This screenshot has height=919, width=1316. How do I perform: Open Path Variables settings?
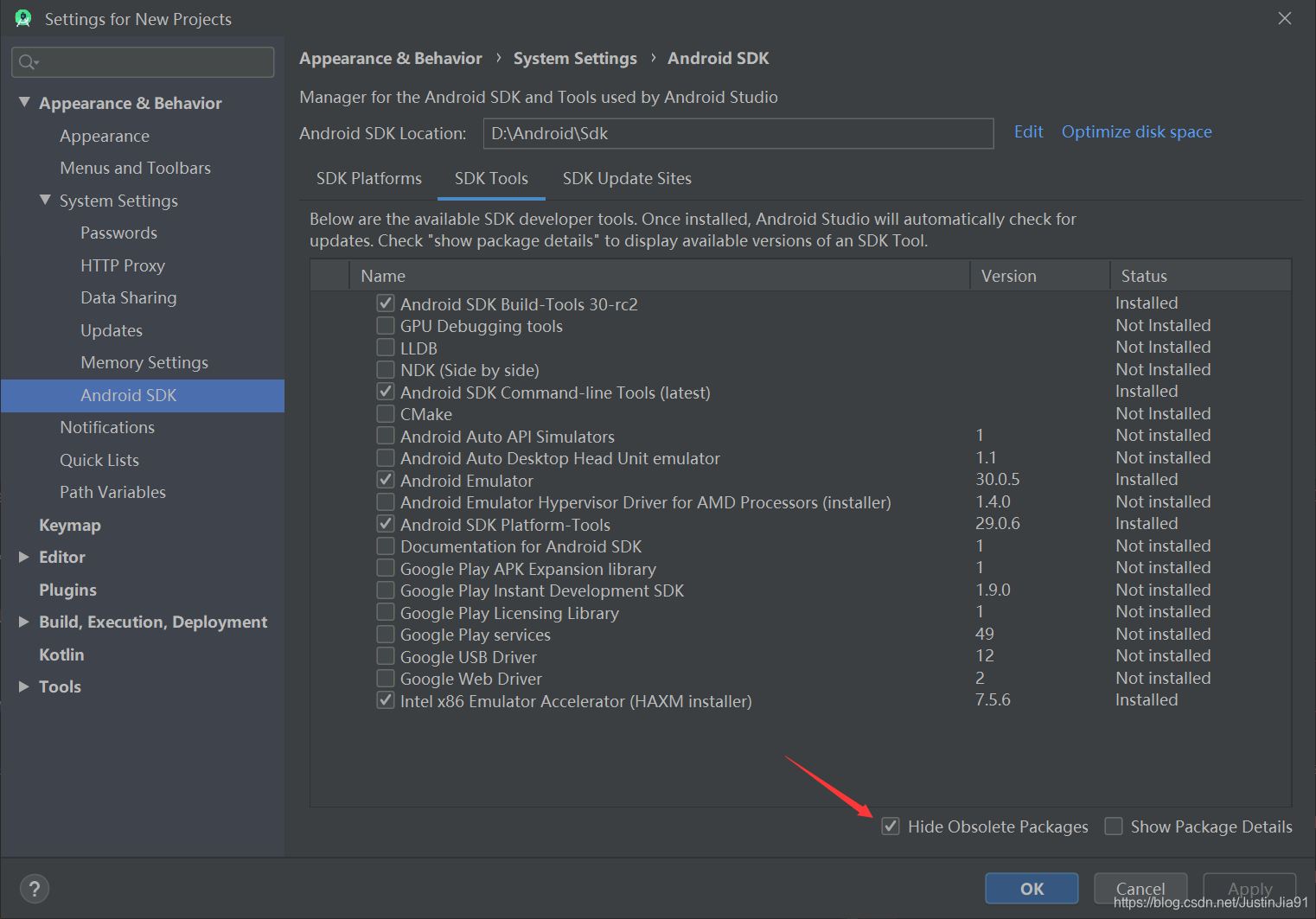[113, 492]
